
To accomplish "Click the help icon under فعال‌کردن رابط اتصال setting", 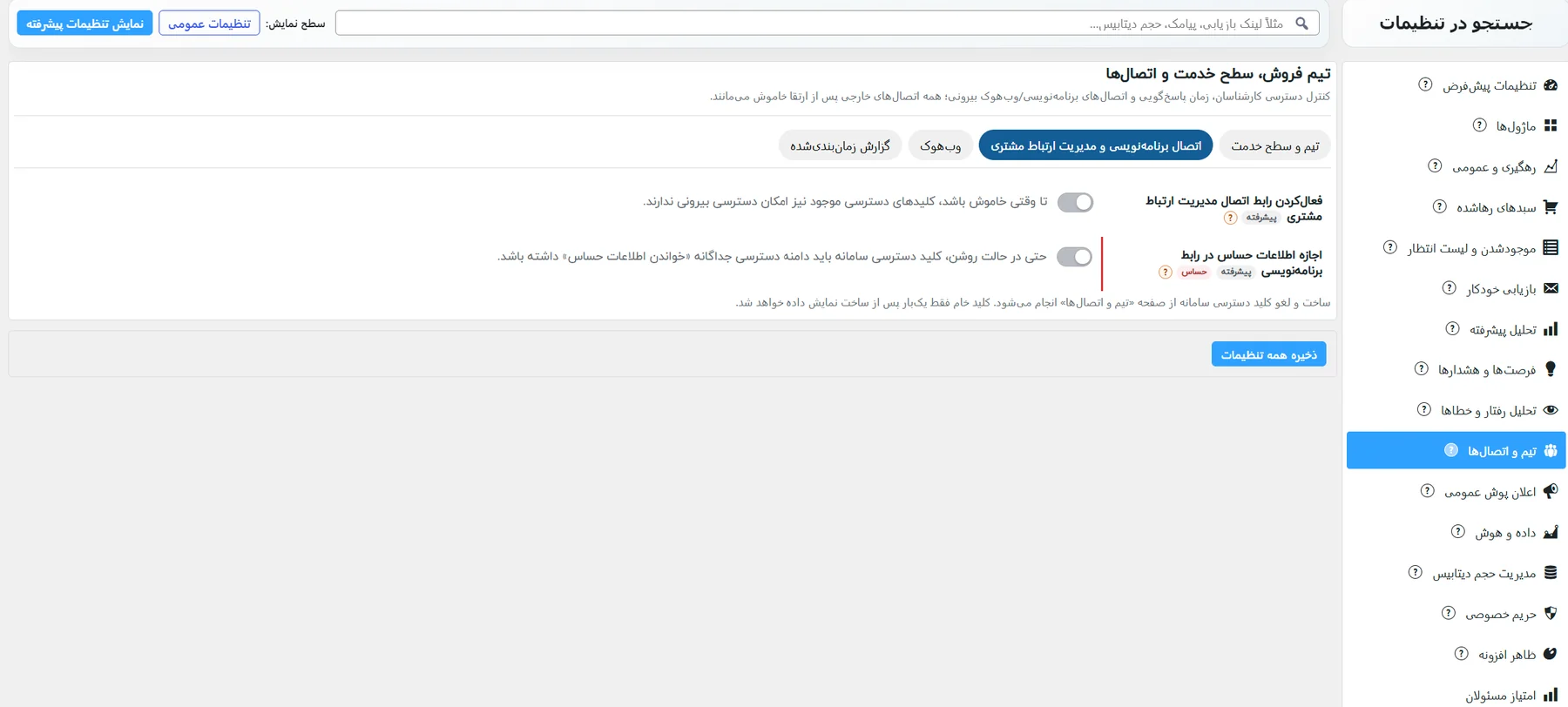I will tap(1230, 218).
